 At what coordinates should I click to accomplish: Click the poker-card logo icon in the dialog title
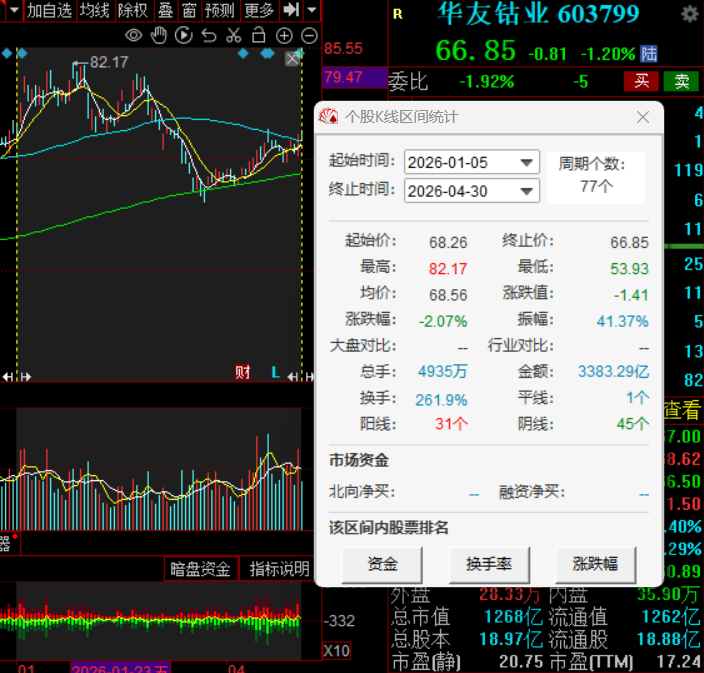tap(328, 117)
